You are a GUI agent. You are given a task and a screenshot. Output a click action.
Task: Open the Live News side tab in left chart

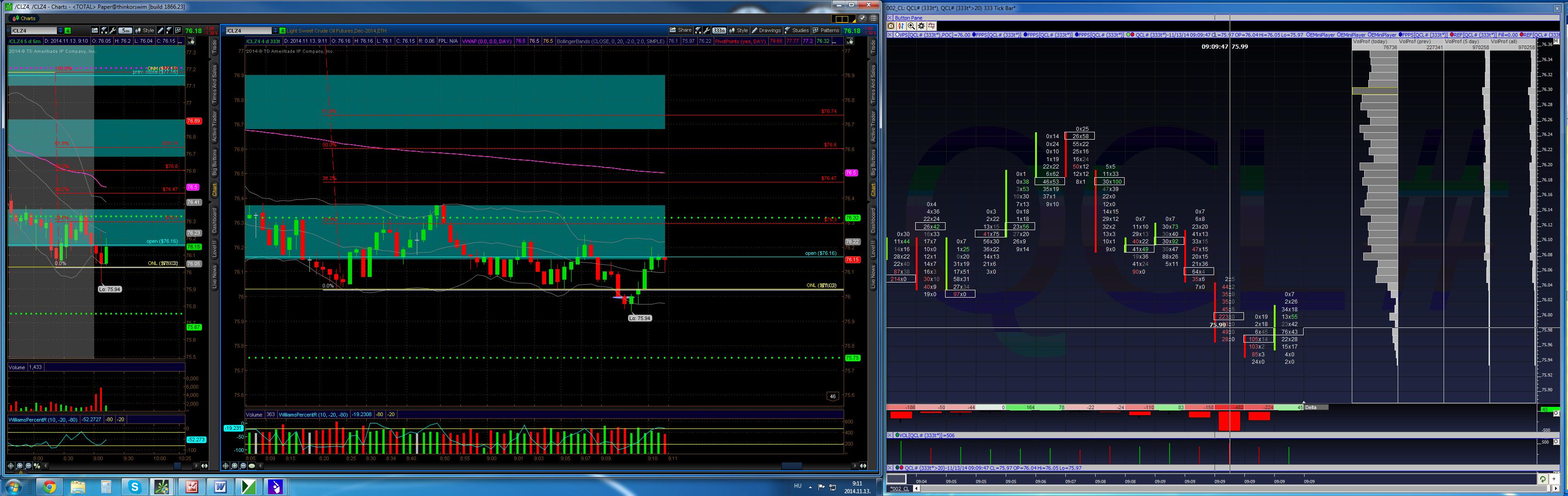click(x=214, y=276)
